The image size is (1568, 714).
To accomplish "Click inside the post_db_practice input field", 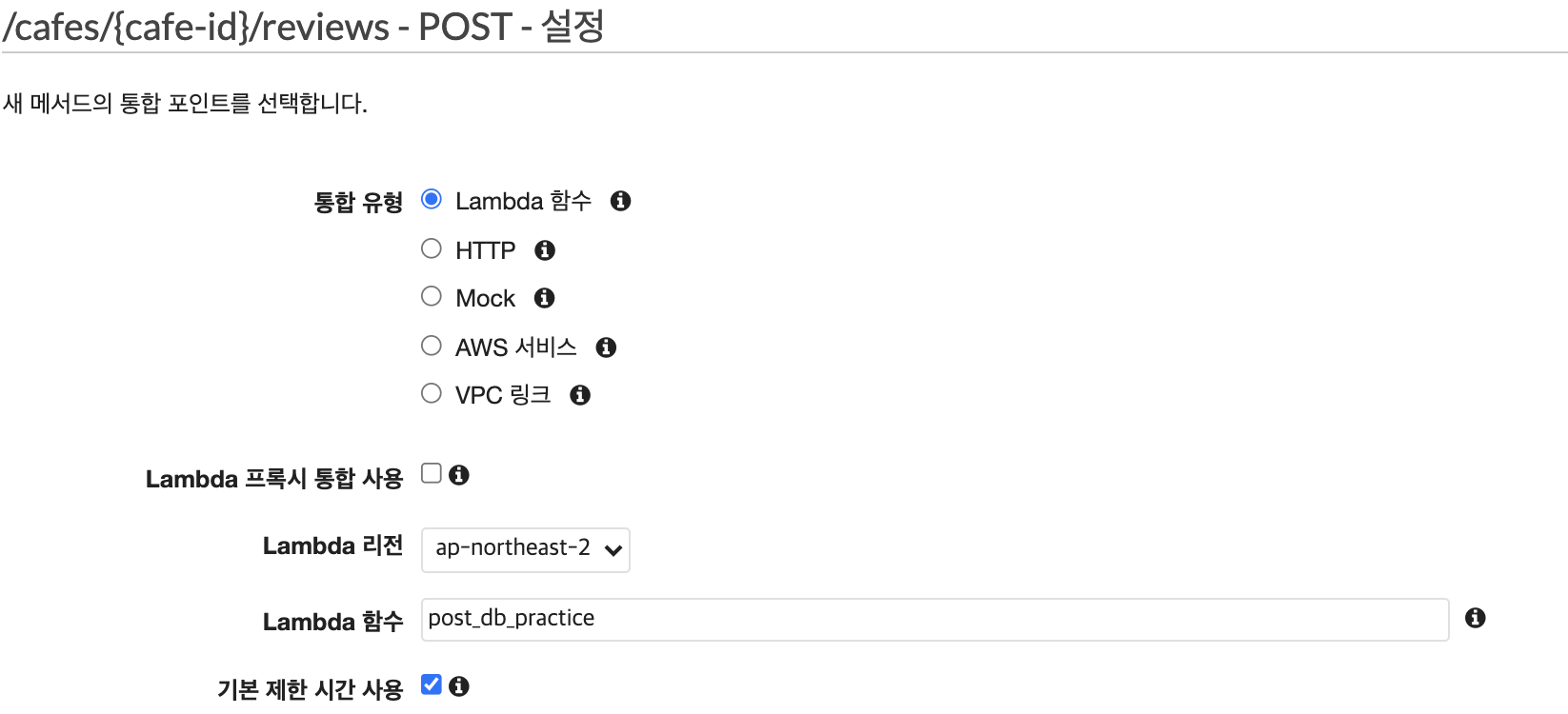I will pyautogui.click(x=857, y=618).
